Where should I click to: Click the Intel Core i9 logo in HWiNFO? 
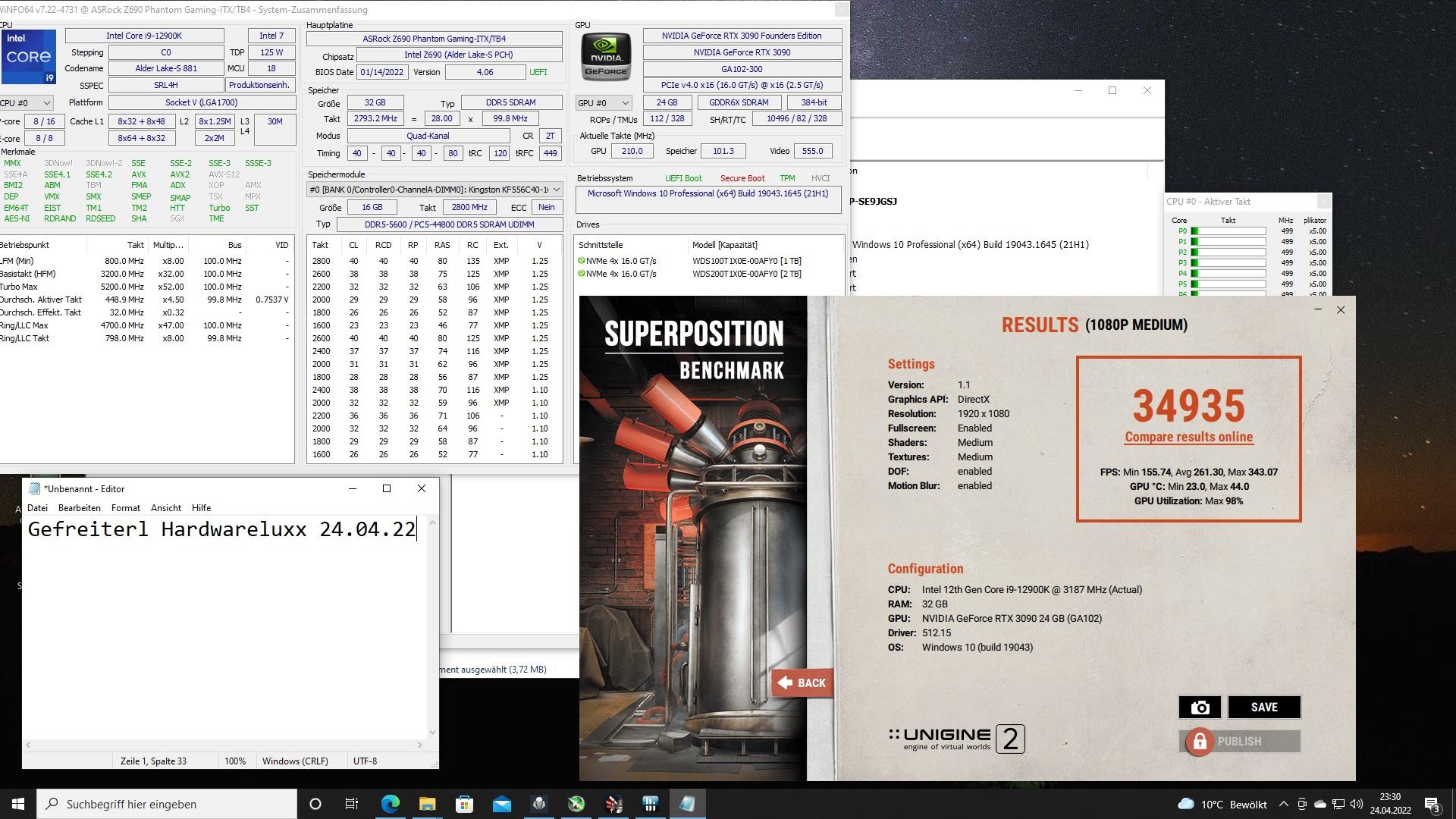pyautogui.click(x=29, y=57)
